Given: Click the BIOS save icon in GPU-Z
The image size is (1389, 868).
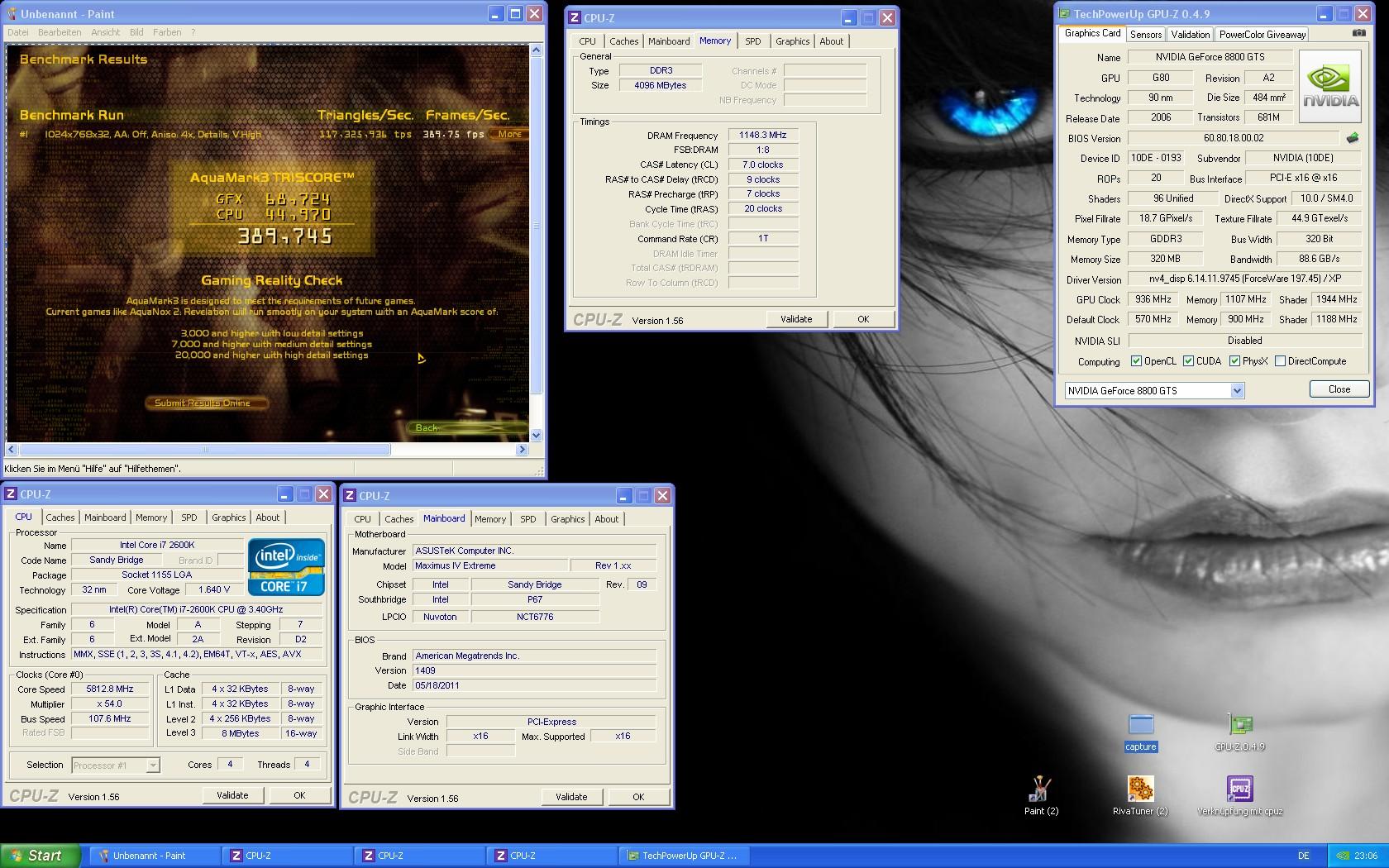Looking at the screenshot, I should pos(1353,138).
